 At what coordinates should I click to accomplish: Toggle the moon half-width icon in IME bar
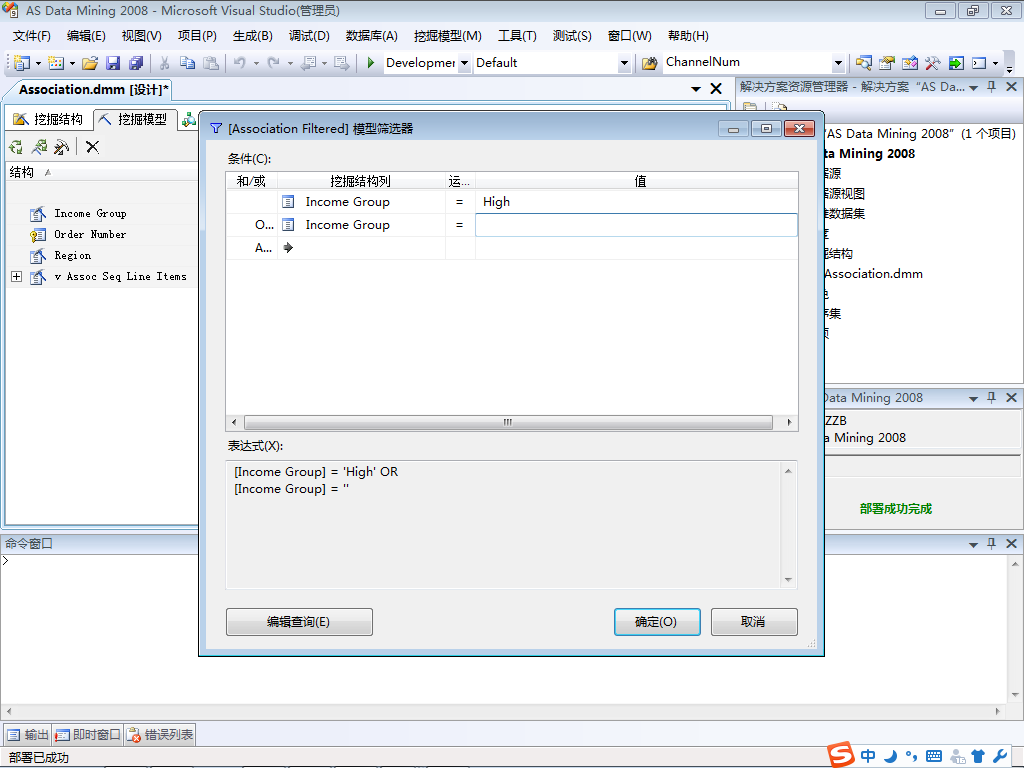pyautogui.click(x=890, y=756)
